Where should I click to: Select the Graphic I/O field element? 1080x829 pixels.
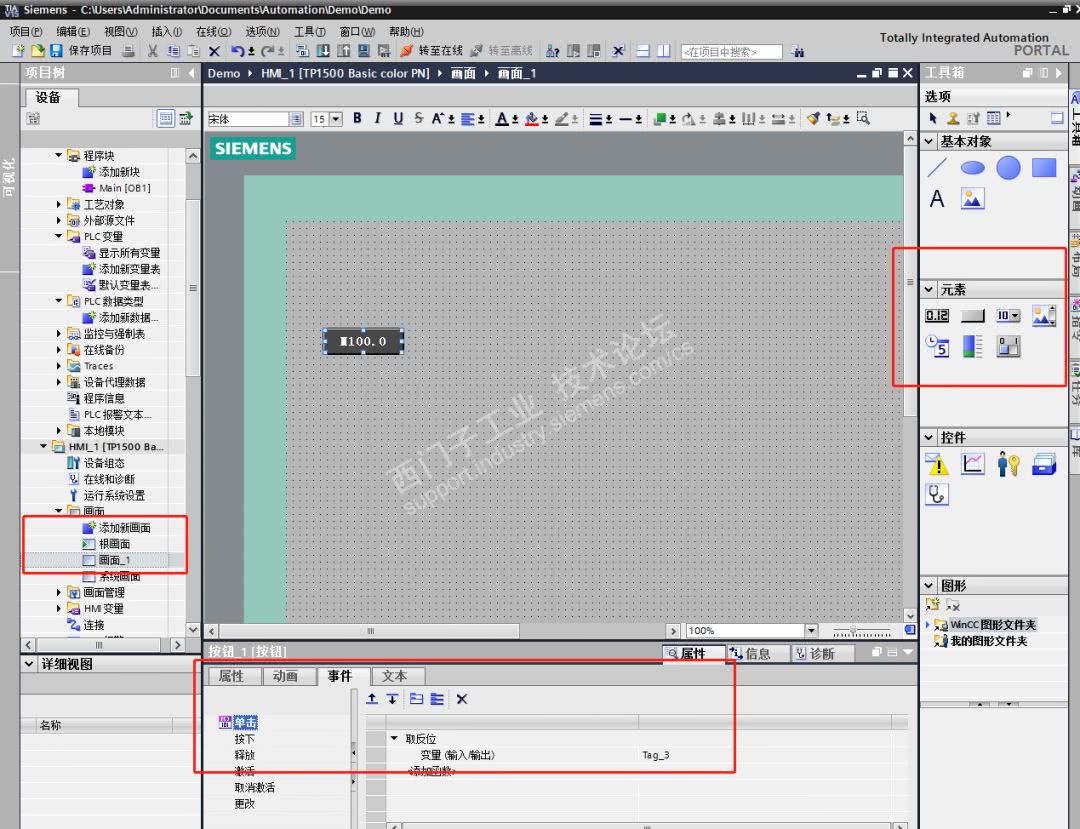coord(1044,315)
